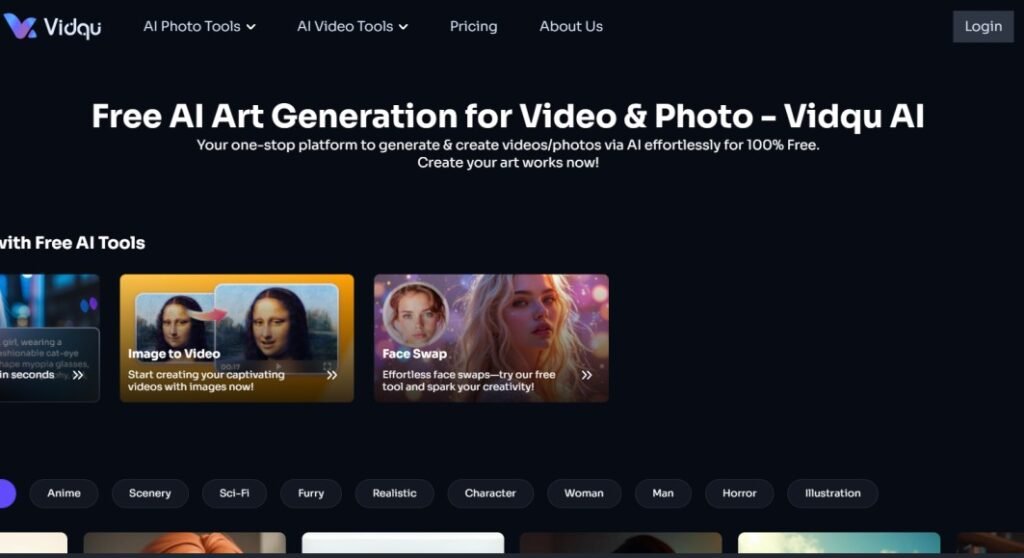Show Illustration style images
Screen dimensions: 1024x558
(x=832, y=493)
